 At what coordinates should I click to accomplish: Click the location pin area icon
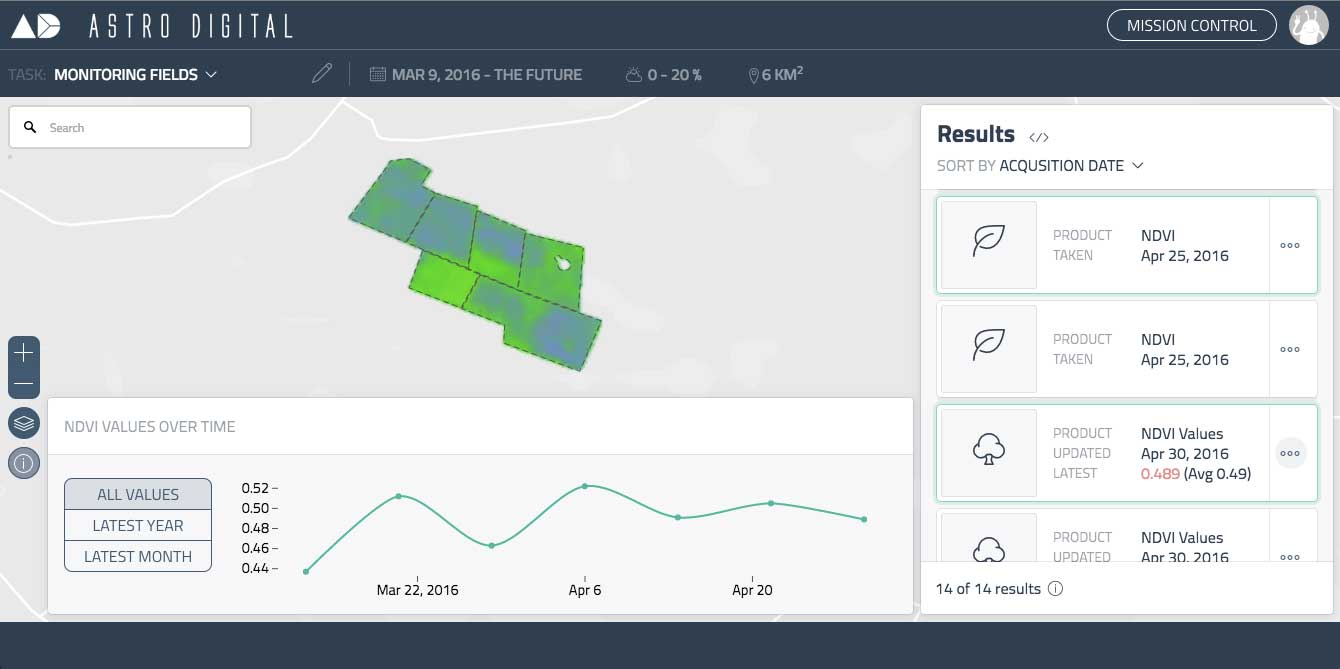pyautogui.click(x=753, y=75)
